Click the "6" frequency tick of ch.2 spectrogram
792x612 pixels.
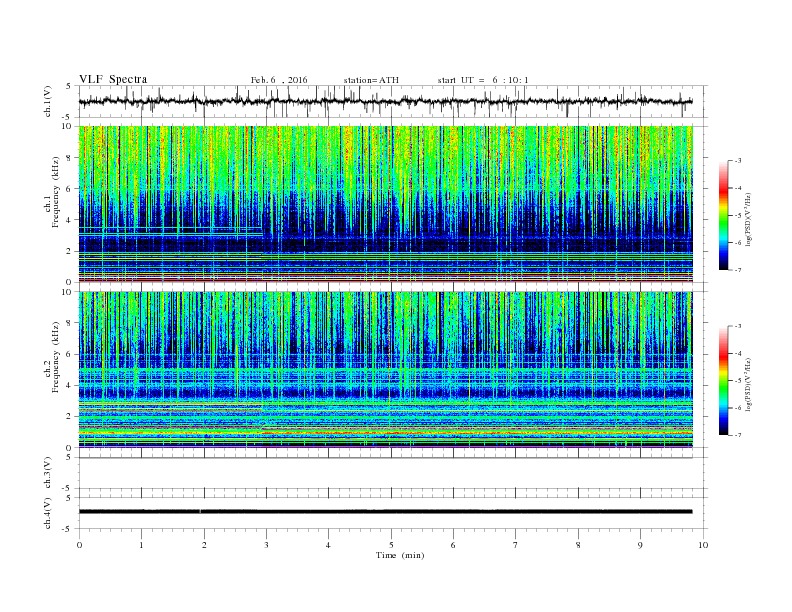coord(70,354)
